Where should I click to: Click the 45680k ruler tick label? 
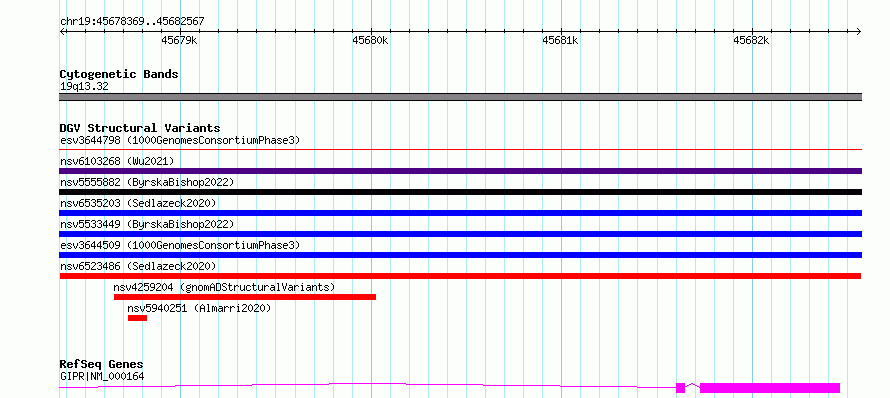[370, 40]
